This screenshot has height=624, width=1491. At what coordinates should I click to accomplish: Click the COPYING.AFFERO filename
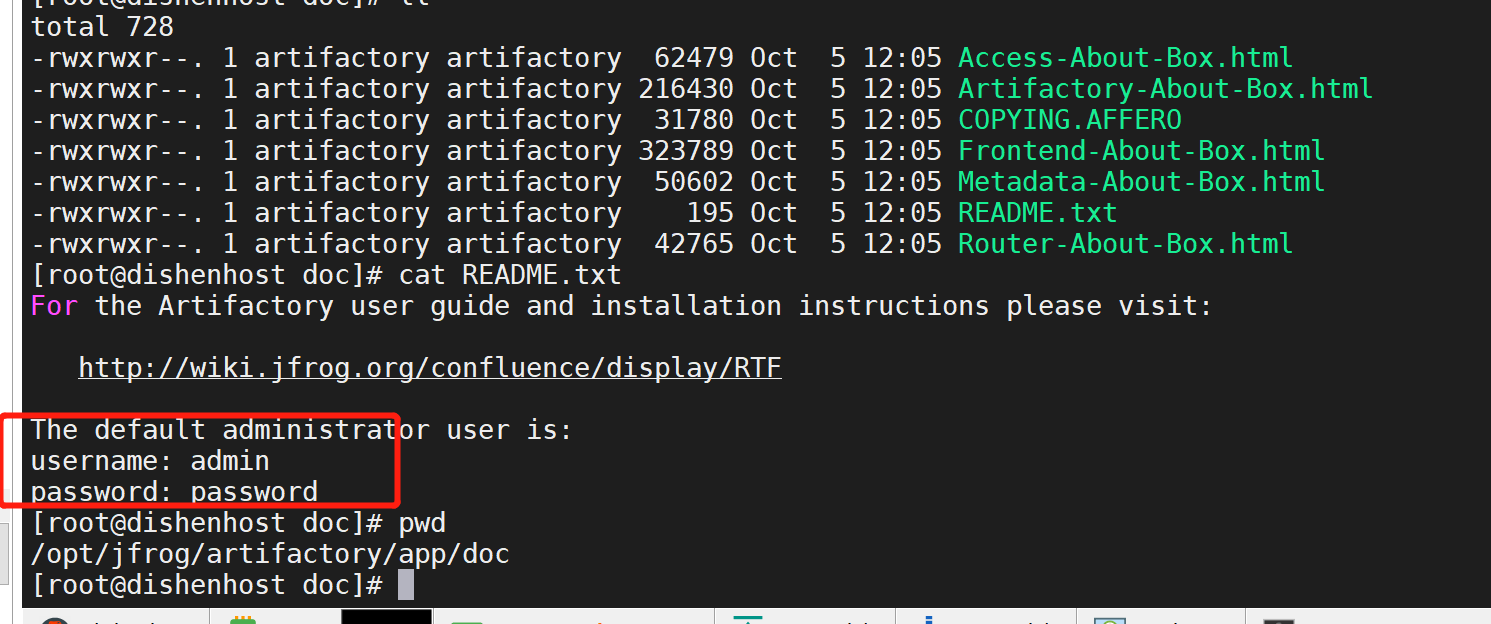pyautogui.click(x=1069, y=120)
